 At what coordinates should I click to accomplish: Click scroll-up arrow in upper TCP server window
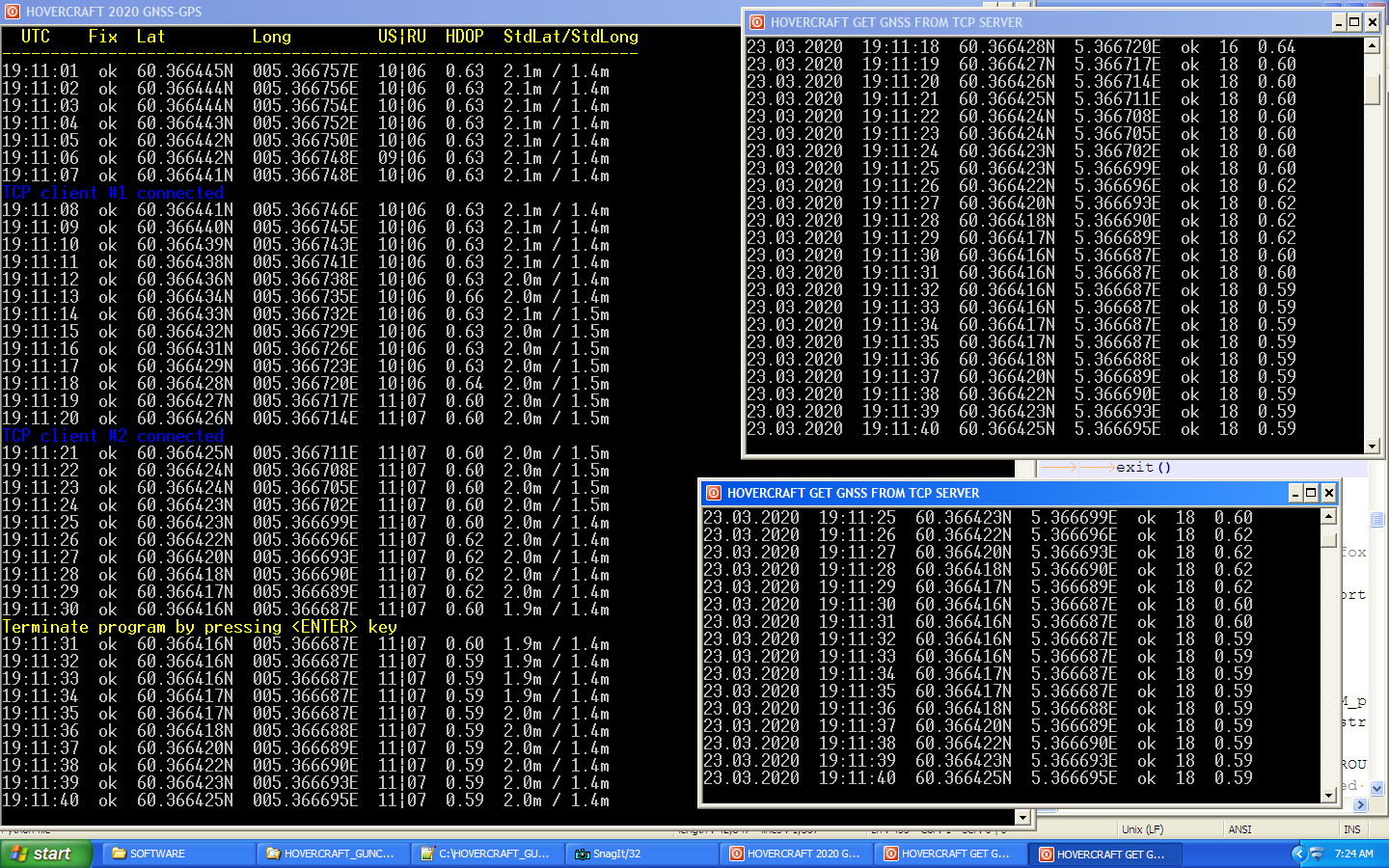(x=1372, y=46)
